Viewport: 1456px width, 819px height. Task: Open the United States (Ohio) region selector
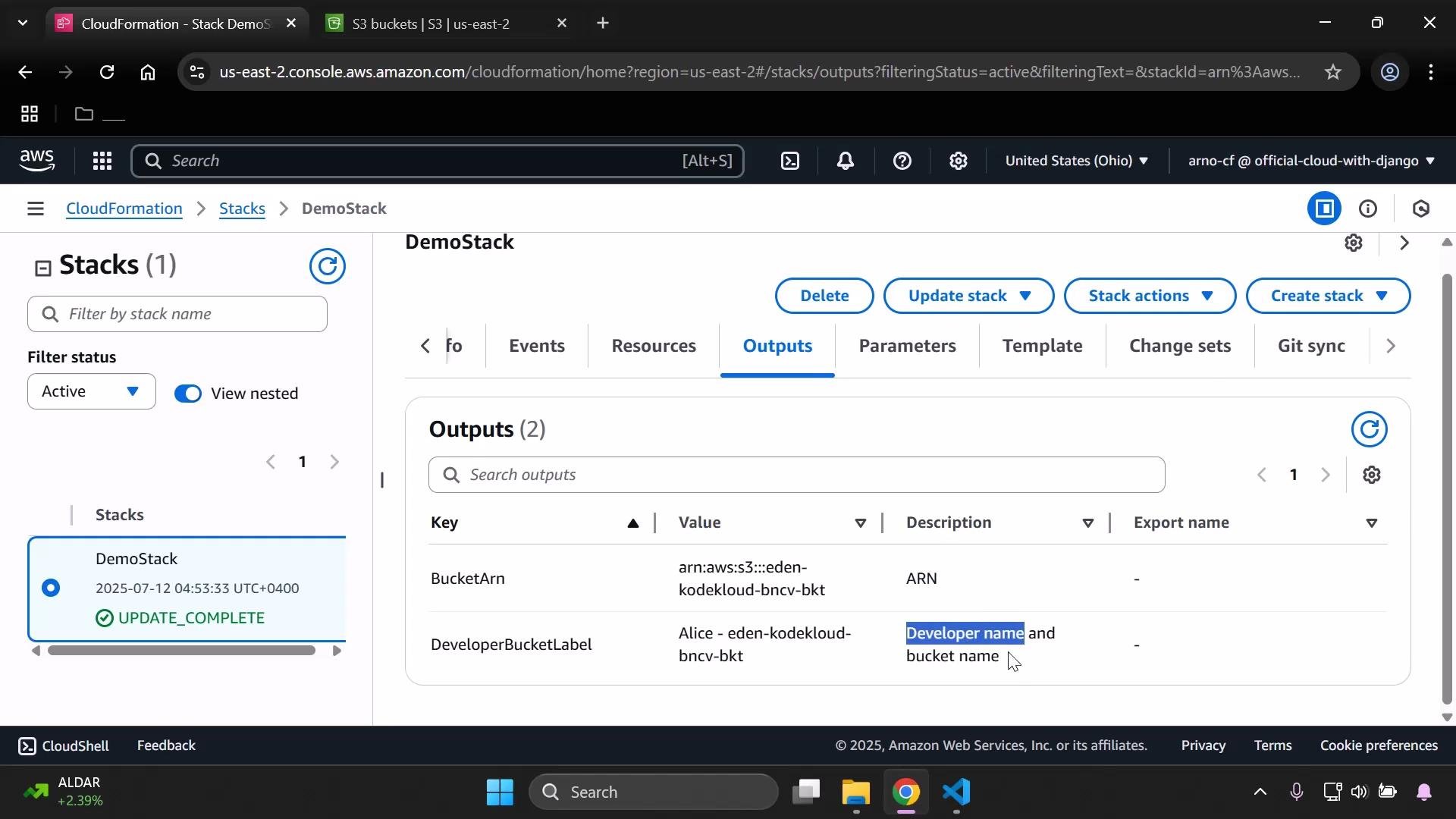coord(1076,161)
